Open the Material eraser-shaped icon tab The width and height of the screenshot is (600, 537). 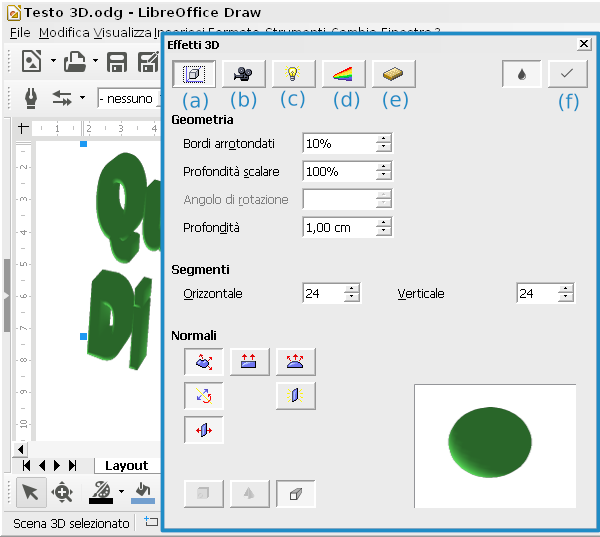pos(393,74)
